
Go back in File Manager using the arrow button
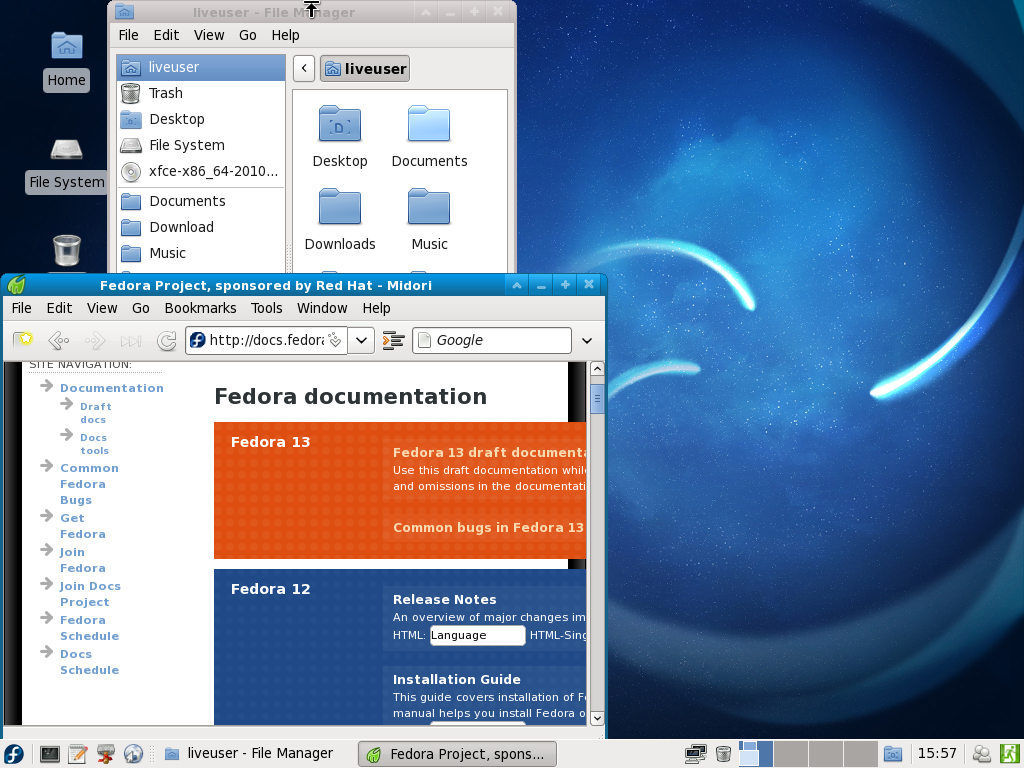point(304,69)
